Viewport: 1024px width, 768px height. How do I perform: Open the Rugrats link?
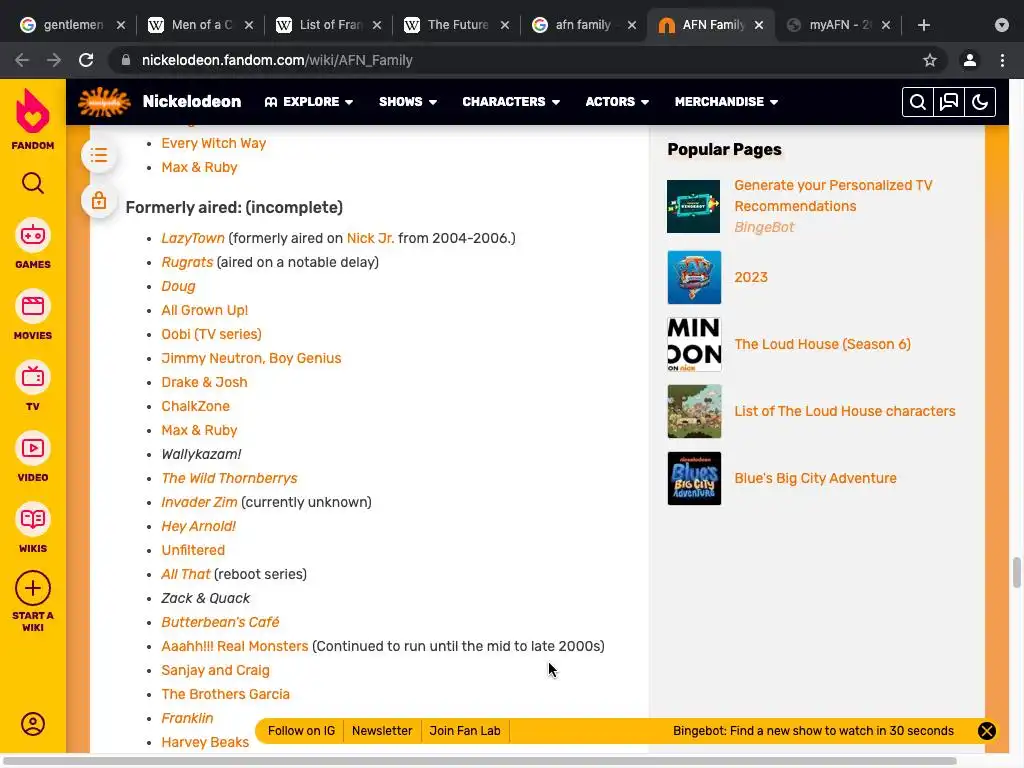coord(187,263)
